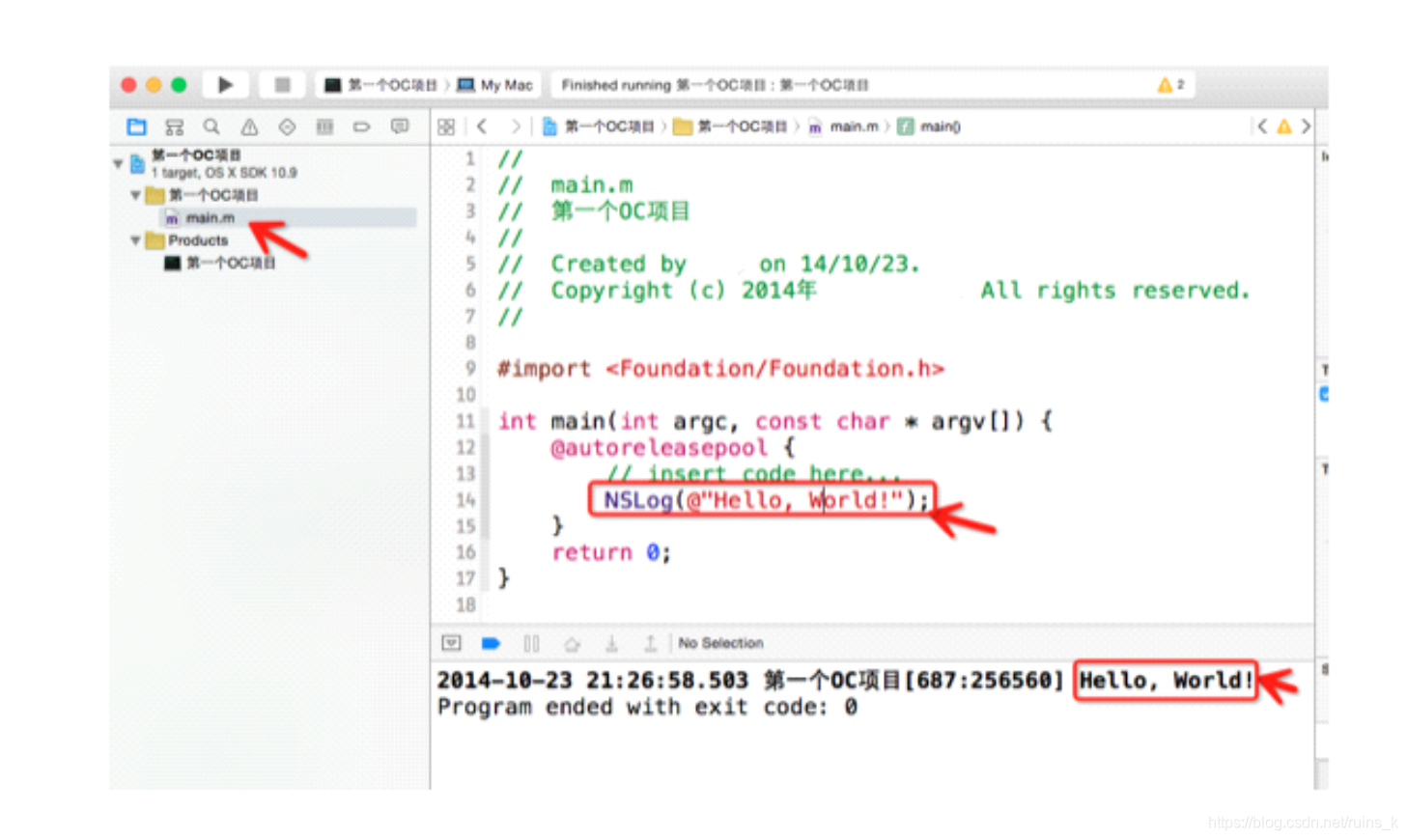Click the Finished running status text
Screen dimensions: 1407x840
[715, 85]
